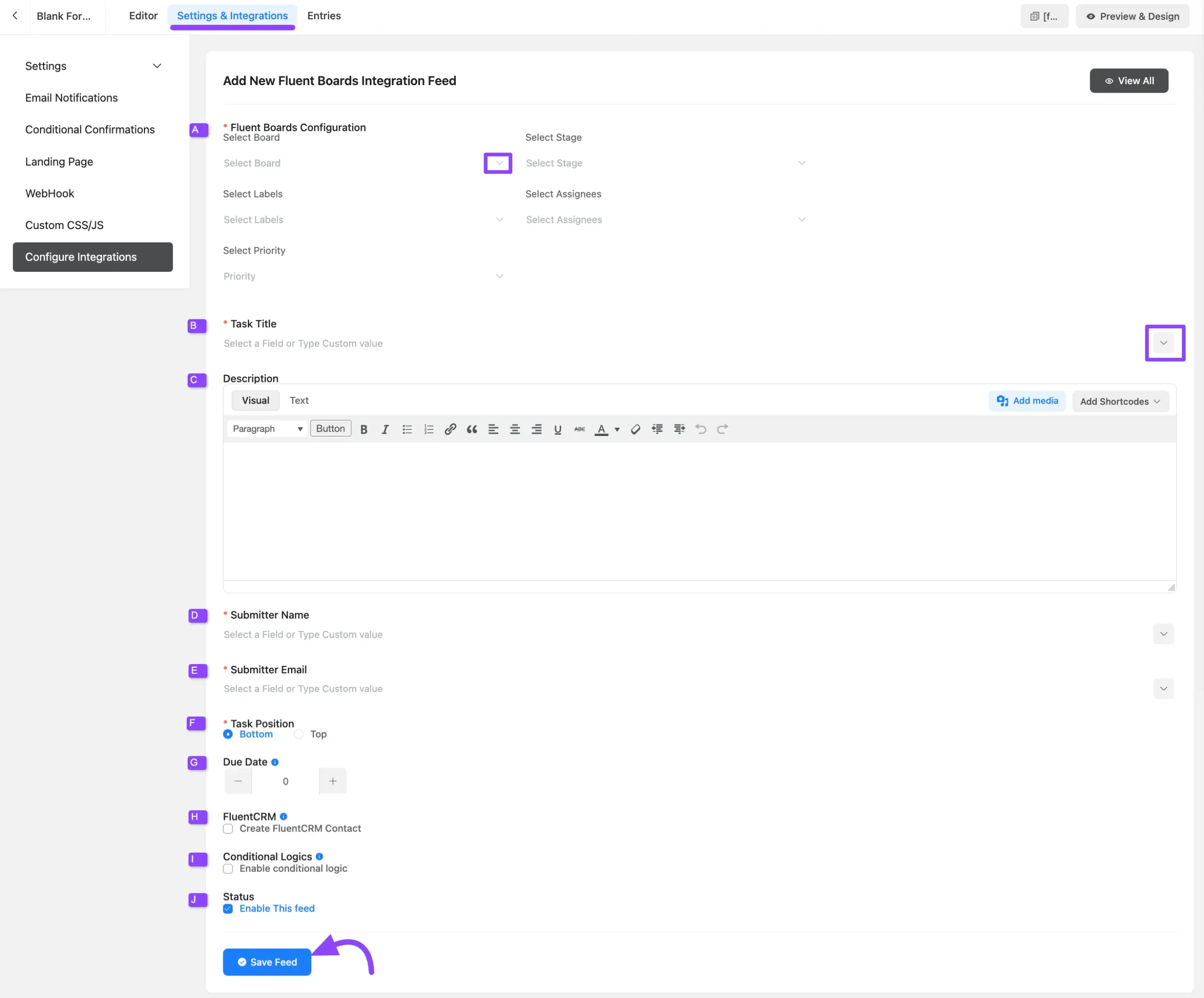This screenshot has height=998, width=1204.
Task: Open Preview & Design
Action: [x=1133, y=16]
